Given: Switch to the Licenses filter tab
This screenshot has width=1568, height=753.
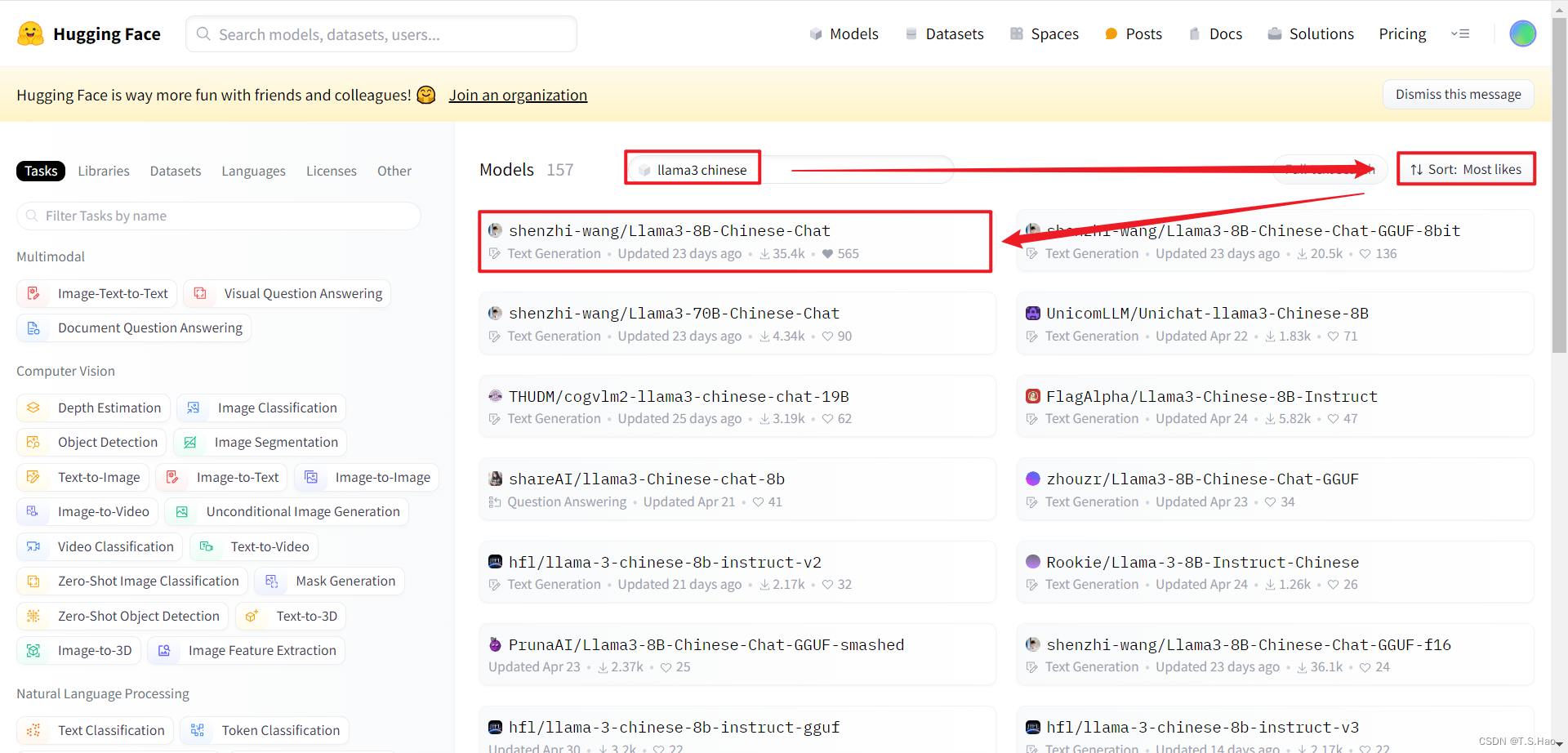Looking at the screenshot, I should [x=332, y=171].
